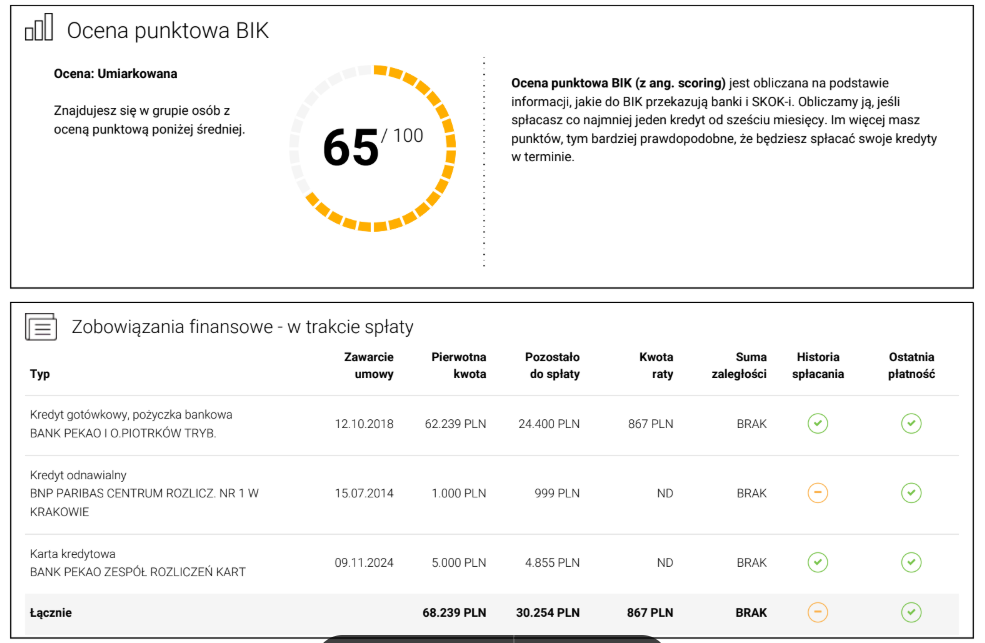Click the BANK PEKAO I O.PIOTRKÓW TRYB. lender name
The height and width of the screenshot is (643, 985).
coord(123,433)
